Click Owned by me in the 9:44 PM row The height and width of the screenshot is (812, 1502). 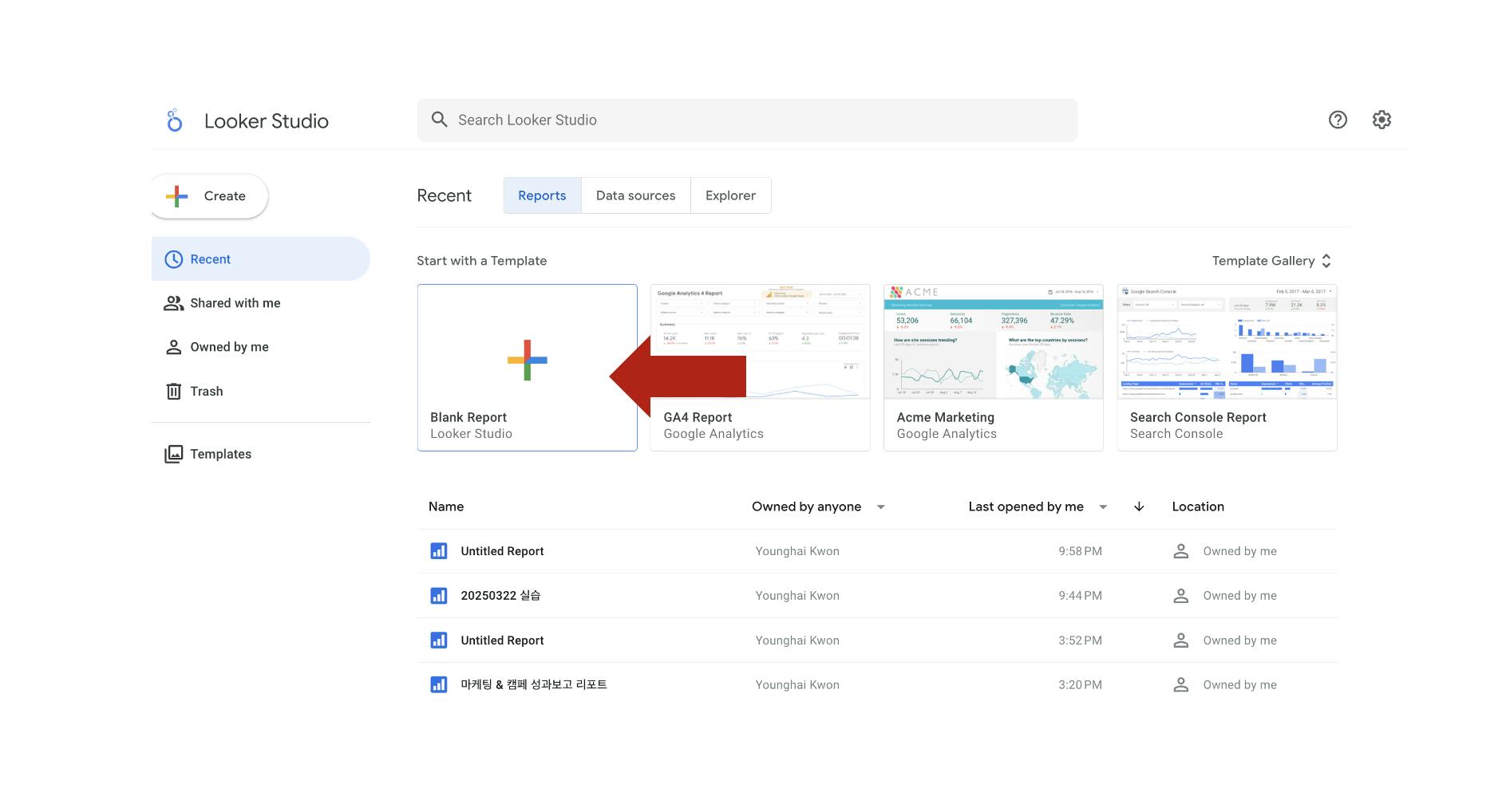coord(1239,596)
